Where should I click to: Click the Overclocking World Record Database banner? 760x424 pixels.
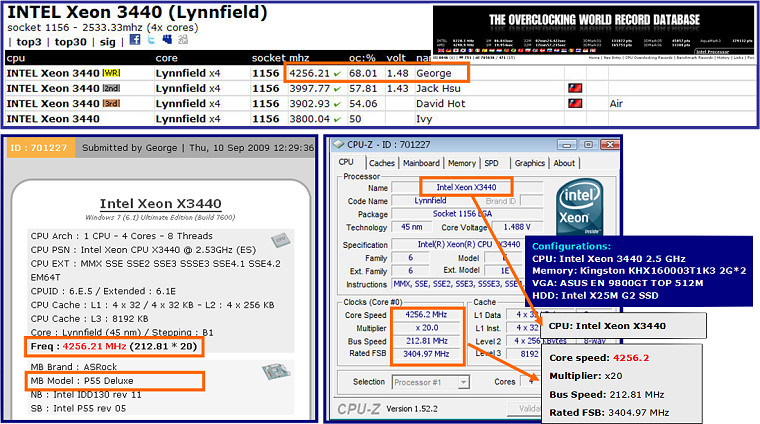point(595,21)
